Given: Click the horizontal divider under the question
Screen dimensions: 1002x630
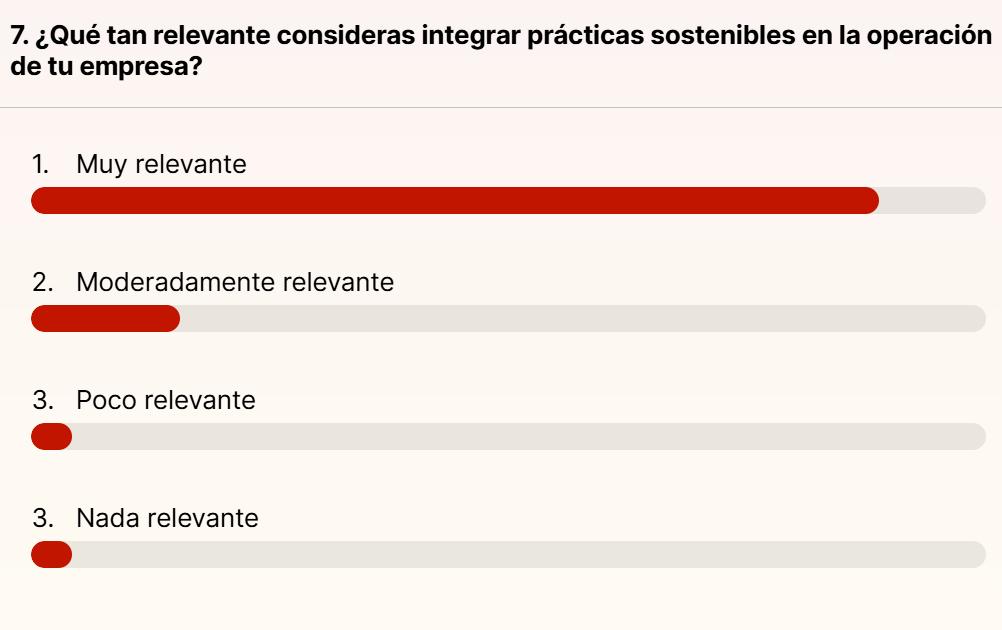Looking at the screenshot, I should point(501,107).
